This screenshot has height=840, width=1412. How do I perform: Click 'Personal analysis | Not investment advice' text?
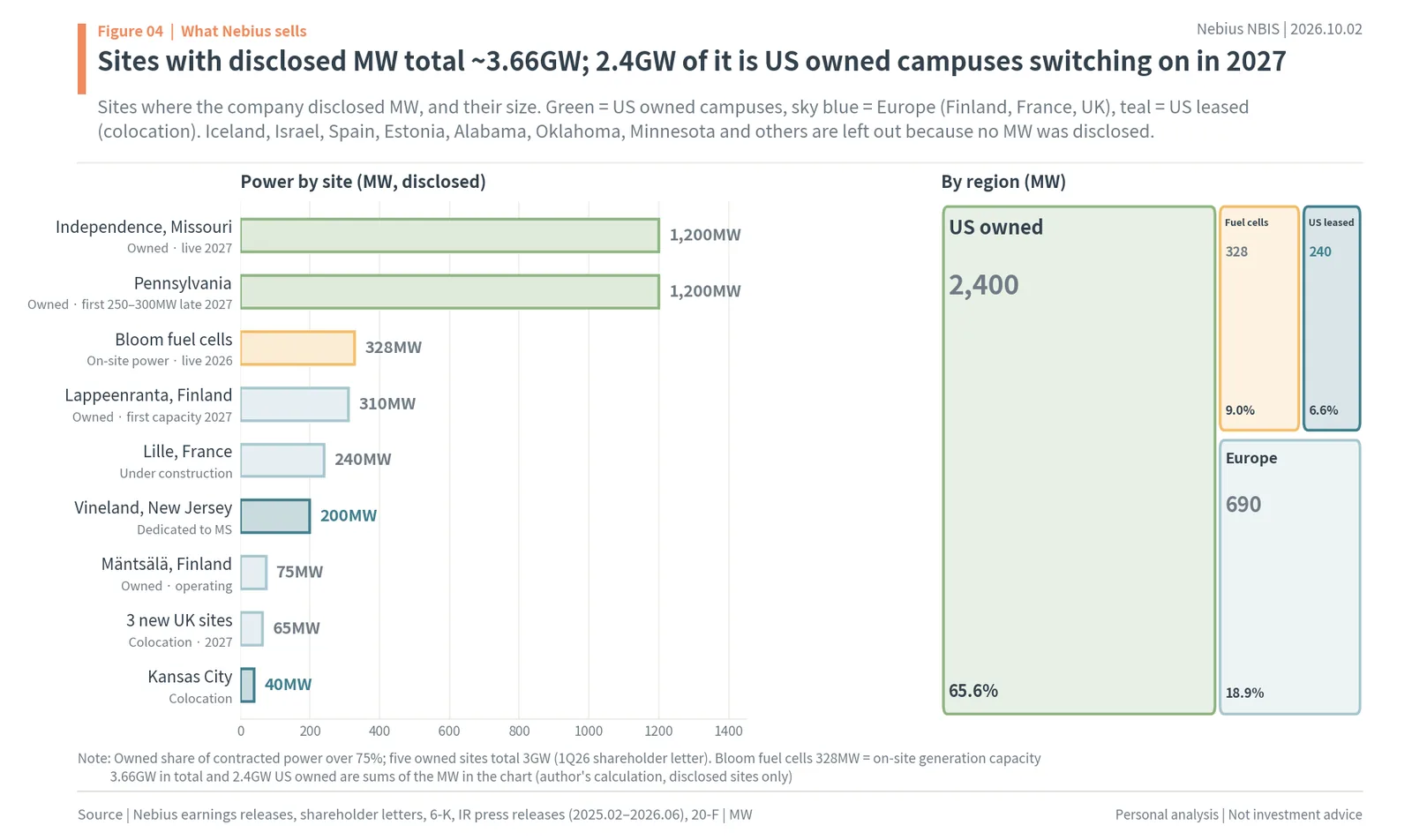coord(1239,814)
